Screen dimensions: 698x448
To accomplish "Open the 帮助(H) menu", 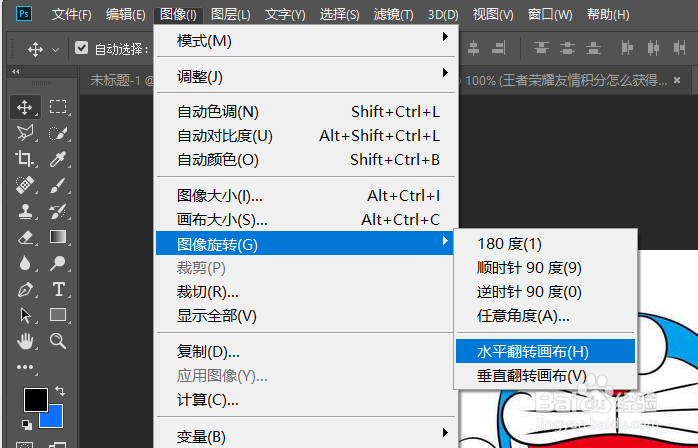I will pyautogui.click(x=608, y=14).
